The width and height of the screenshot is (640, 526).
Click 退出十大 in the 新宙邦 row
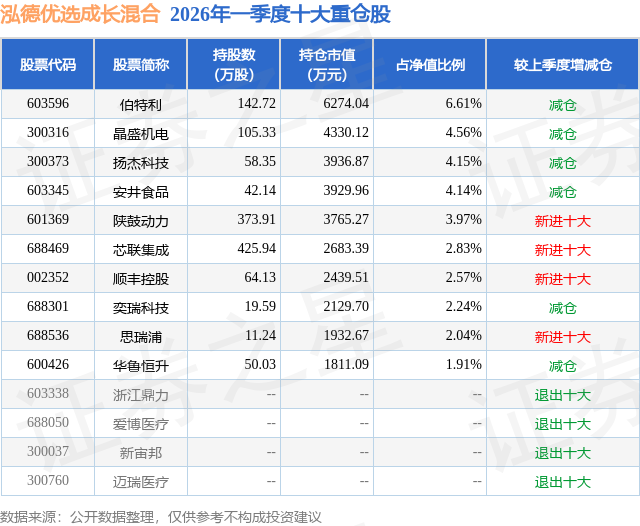[x=562, y=453]
